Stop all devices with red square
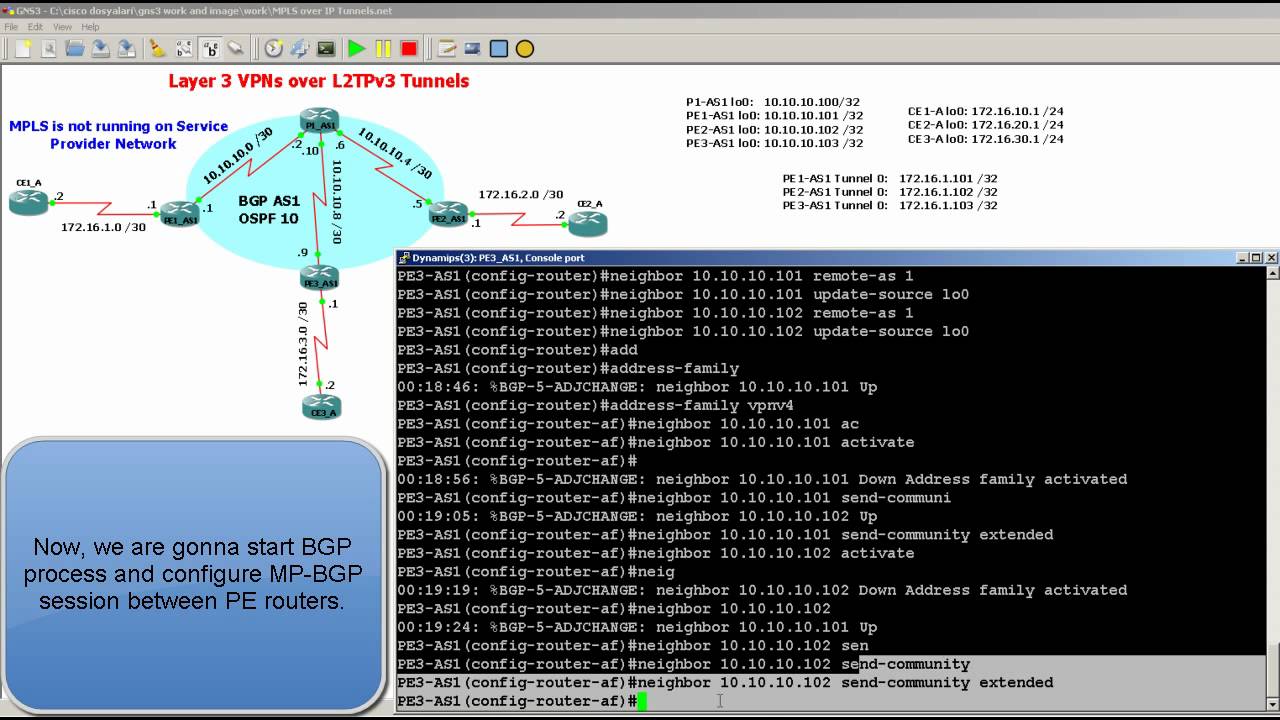The width and height of the screenshot is (1280, 720). click(409, 48)
